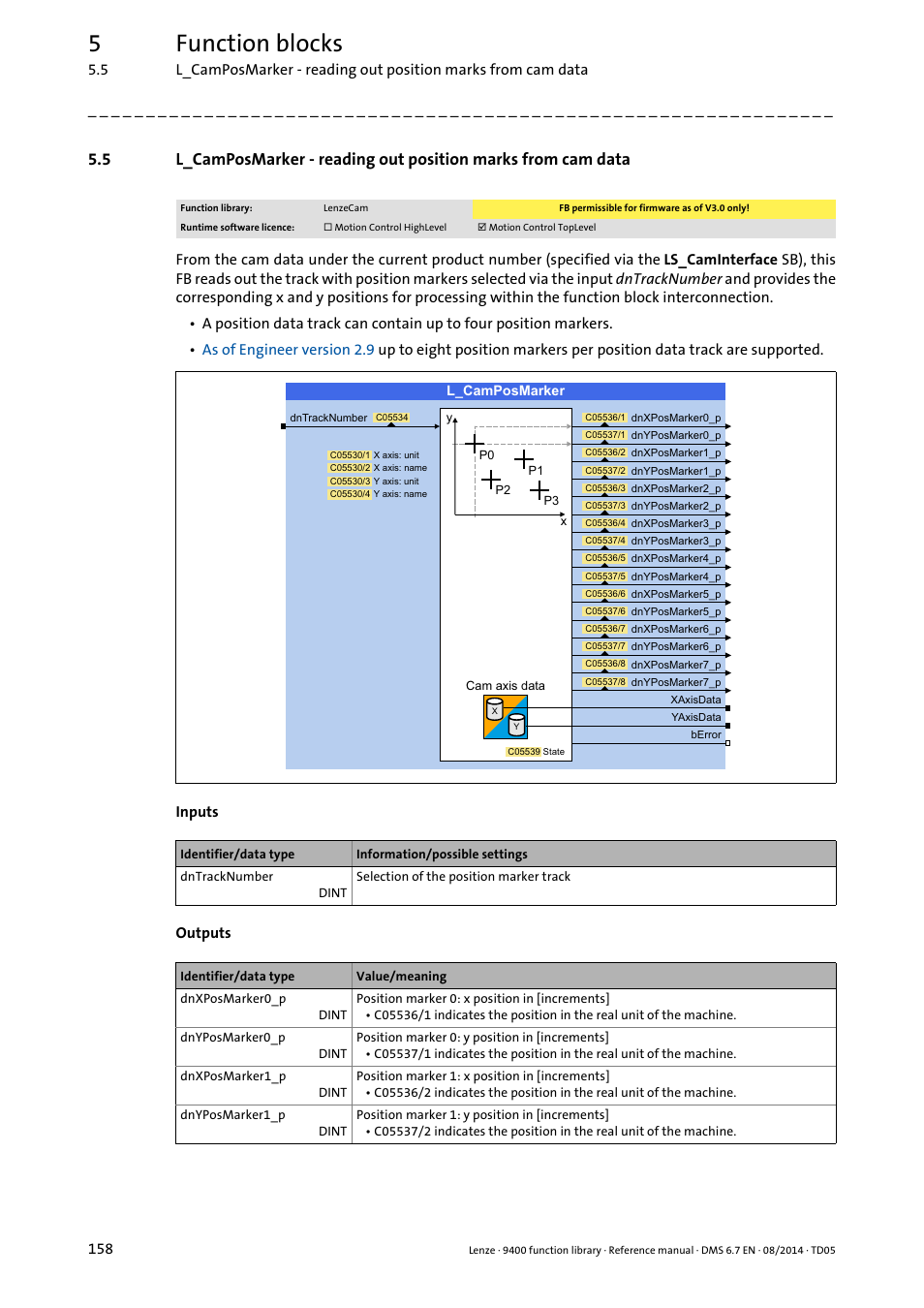Select output dnXPosMarker0_p in diagram
This screenshot has height=1308, width=924.
pos(676,419)
